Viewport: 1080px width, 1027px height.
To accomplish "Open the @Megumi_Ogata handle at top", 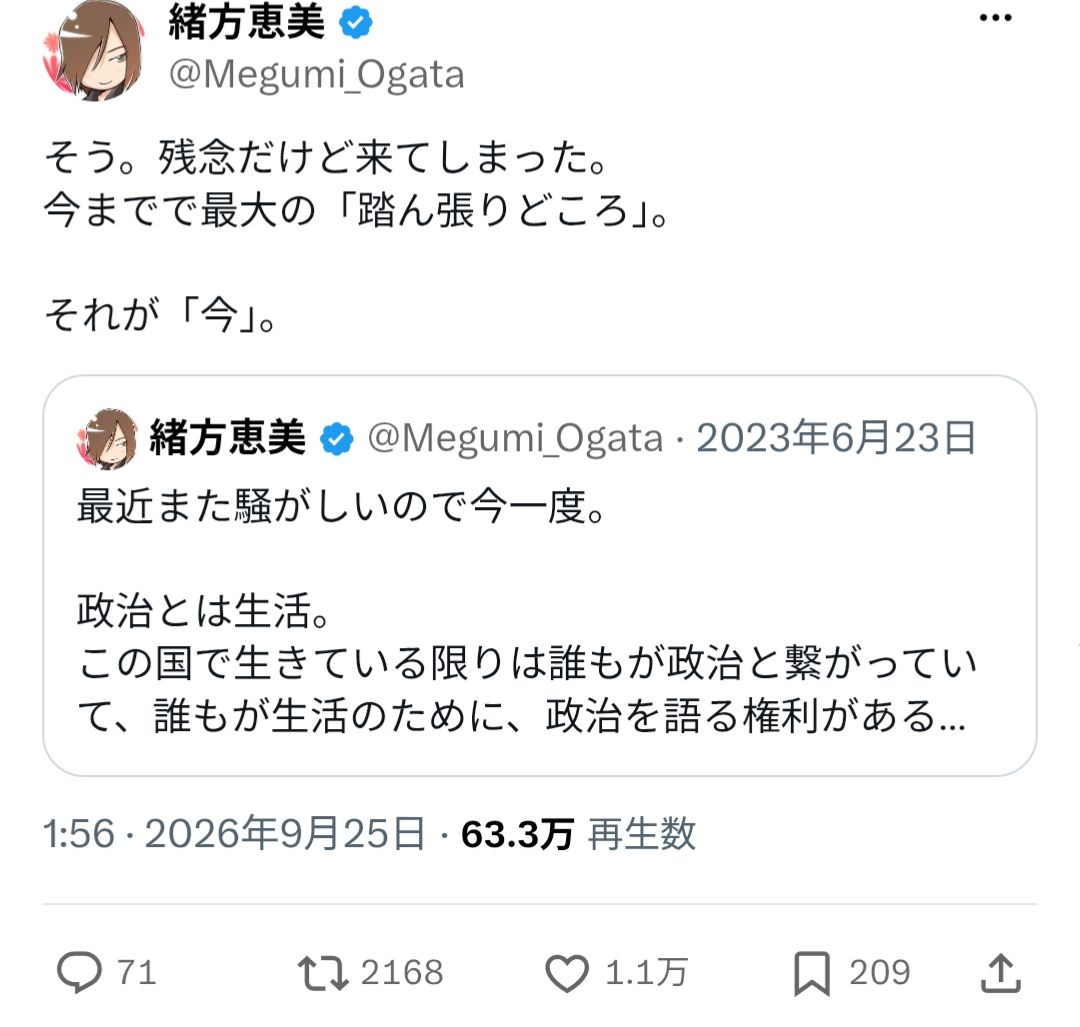I will click(317, 74).
